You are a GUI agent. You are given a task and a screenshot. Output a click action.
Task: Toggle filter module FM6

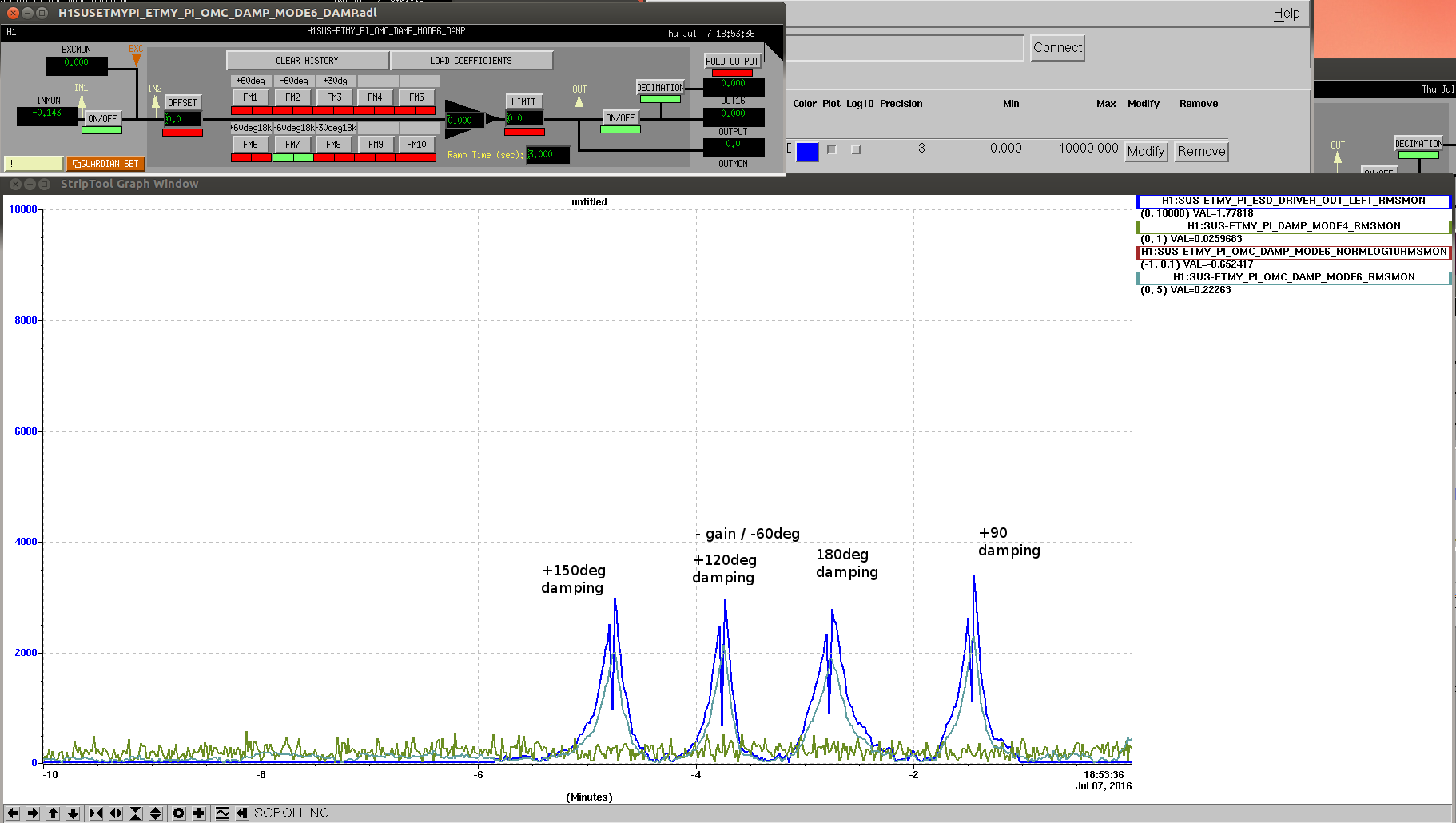click(250, 145)
